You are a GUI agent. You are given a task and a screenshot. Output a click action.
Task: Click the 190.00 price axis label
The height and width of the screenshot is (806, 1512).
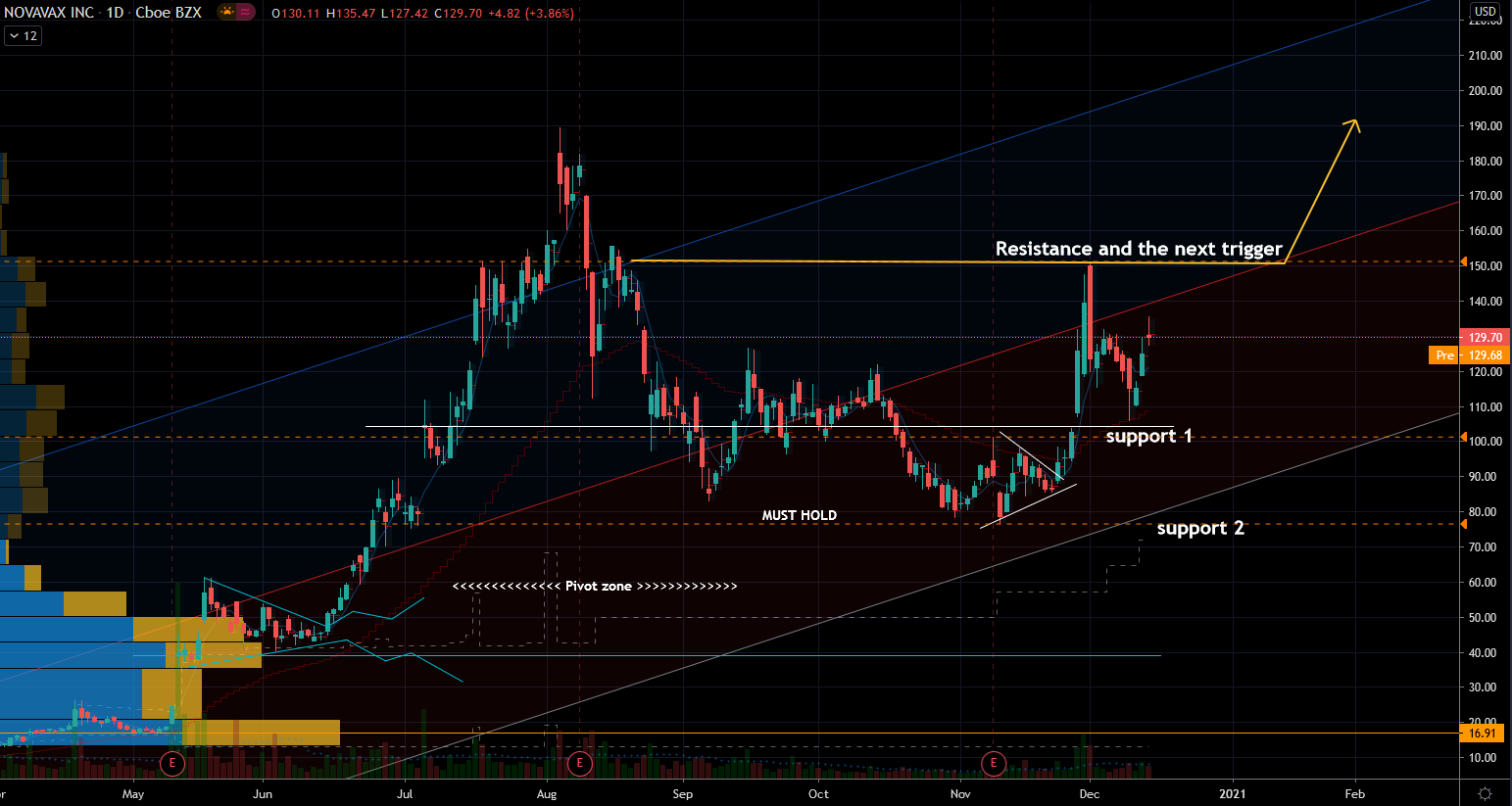pyautogui.click(x=1486, y=126)
